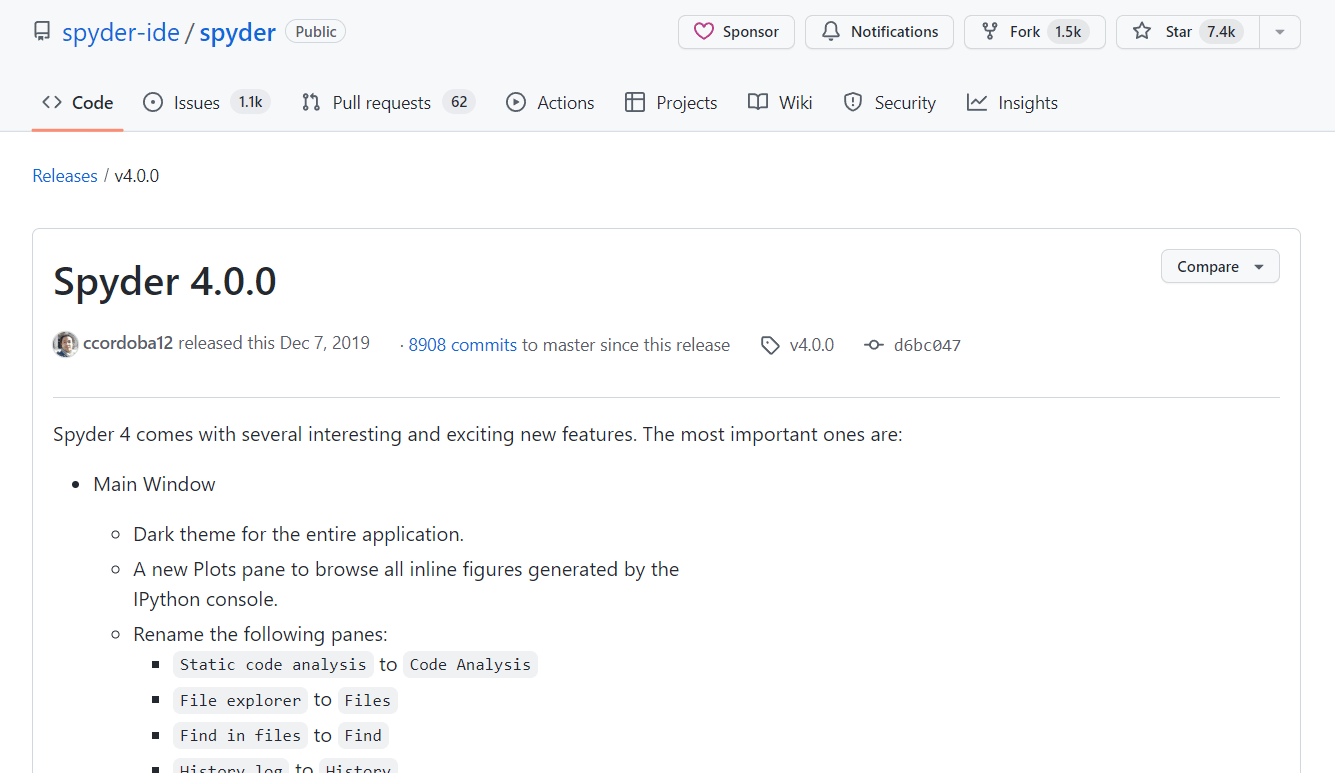Click the Main Window list item
Screen dimensions: 1335x773
[x=154, y=484]
